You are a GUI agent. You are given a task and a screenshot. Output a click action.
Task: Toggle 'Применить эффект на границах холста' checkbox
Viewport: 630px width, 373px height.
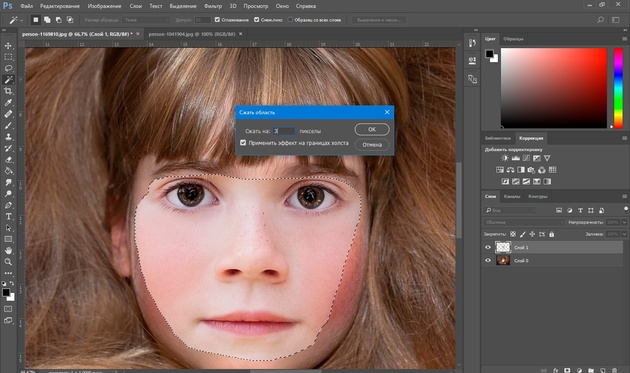click(x=243, y=143)
